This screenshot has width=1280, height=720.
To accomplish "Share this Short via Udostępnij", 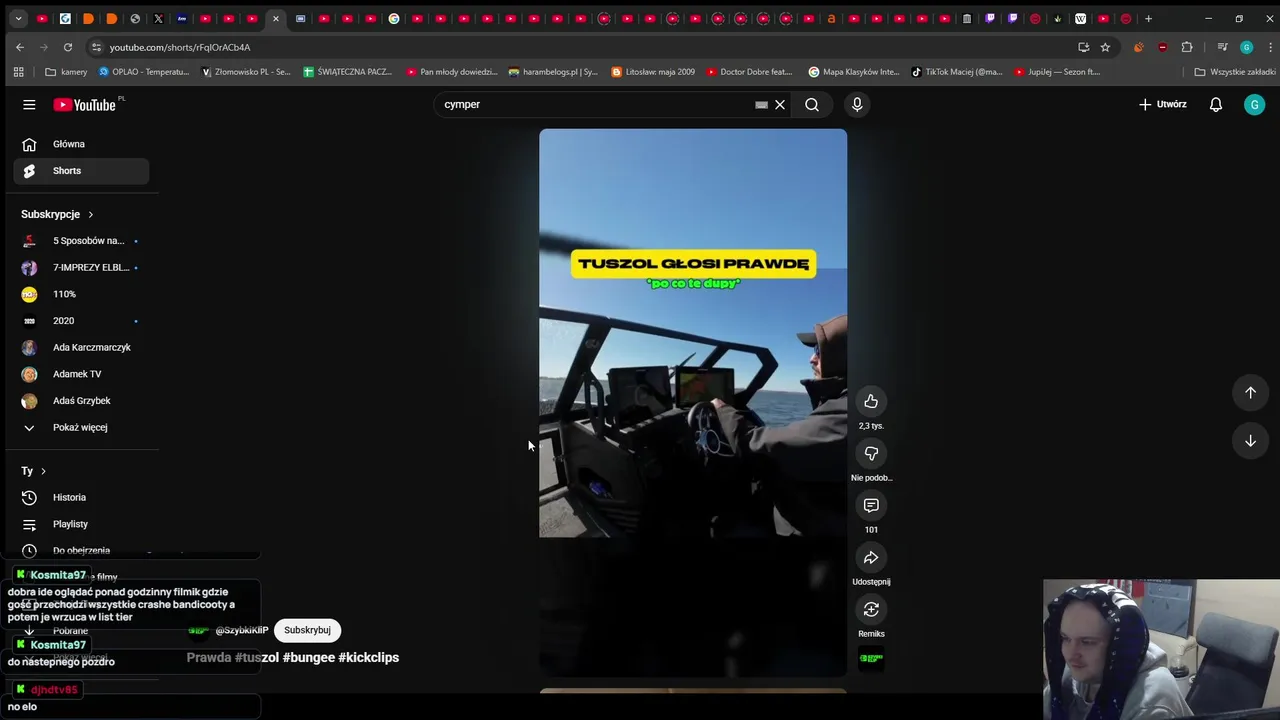I will point(871,557).
